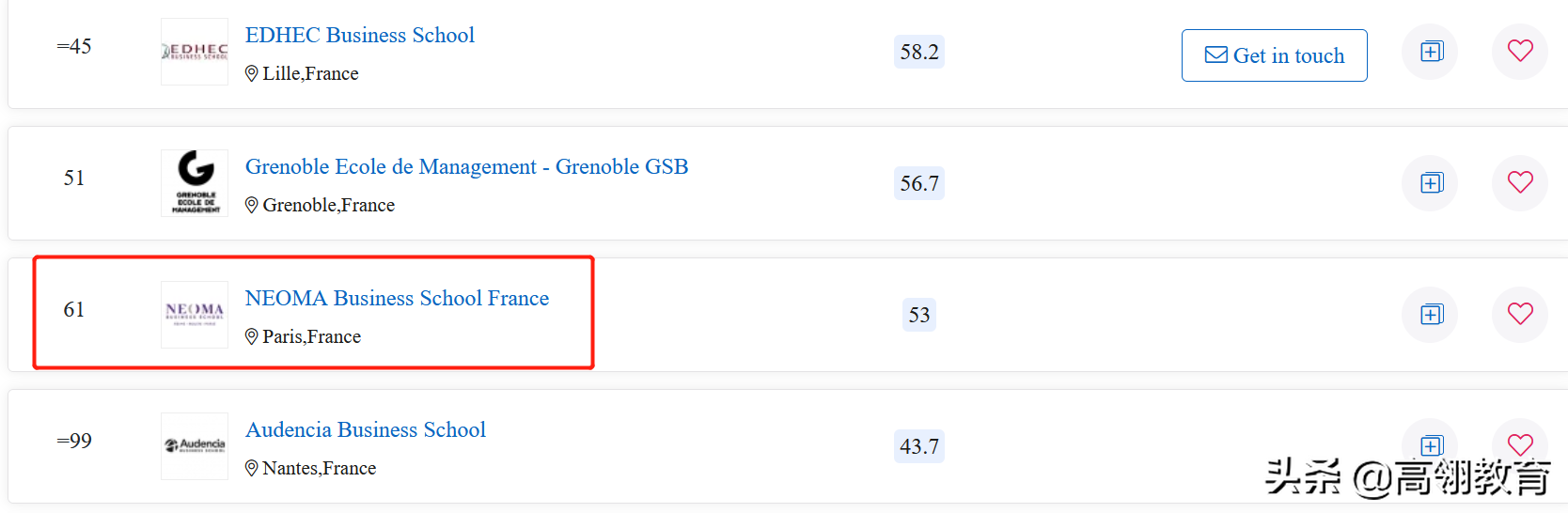Favorite Audencia with heart icon
This screenshot has height=513, width=1568.
tap(1520, 443)
